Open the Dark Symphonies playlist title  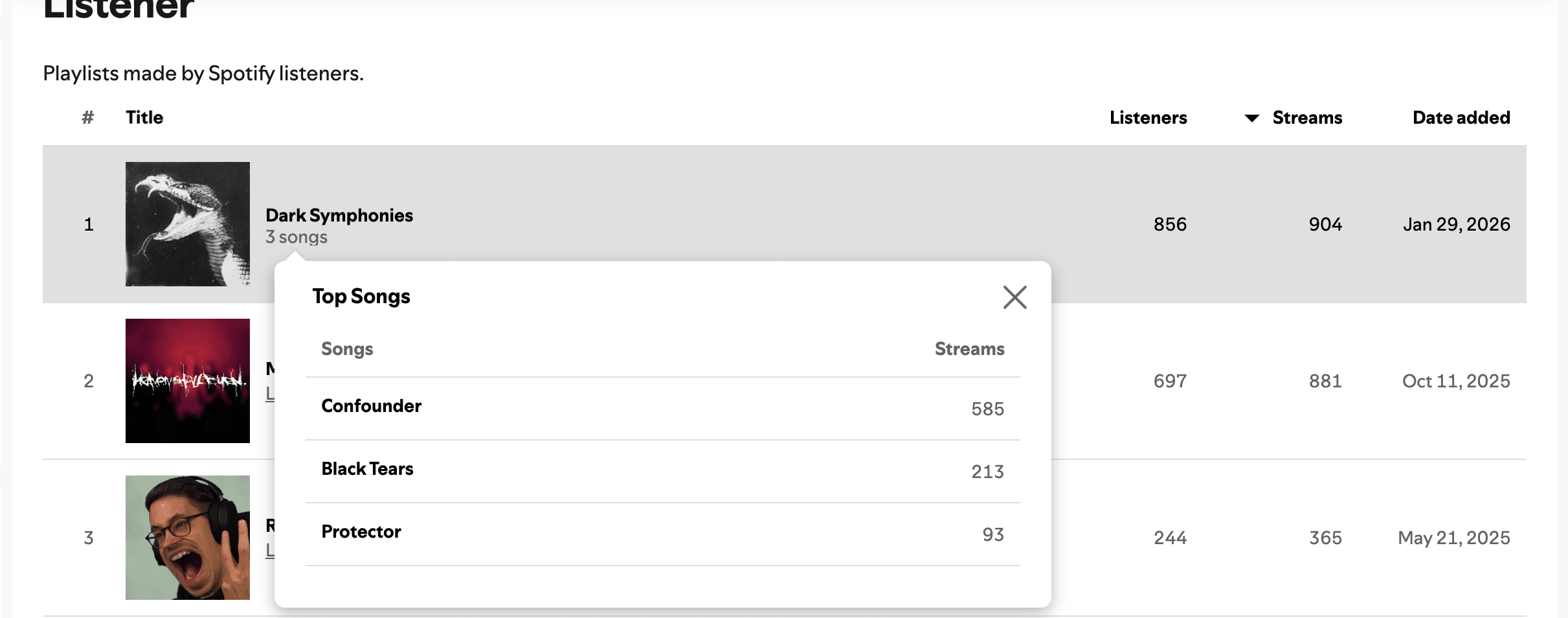point(339,215)
